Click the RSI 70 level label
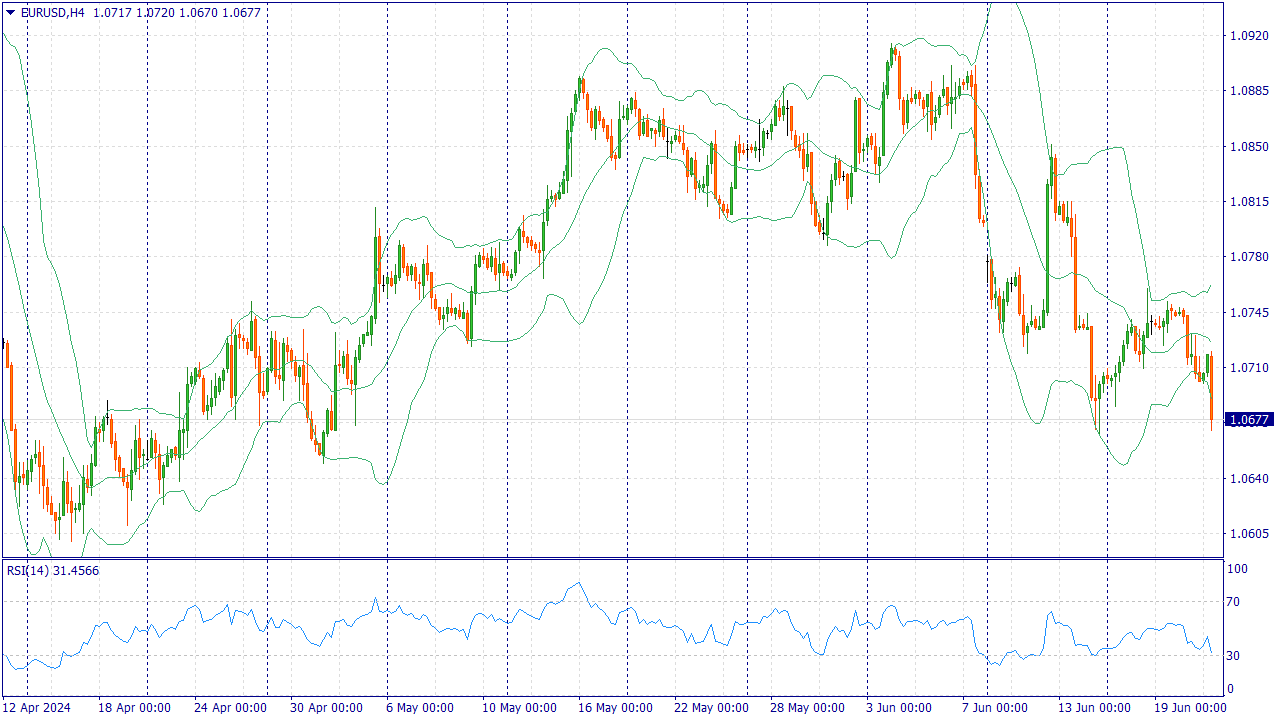The height and width of the screenshot is (720, 1280). 1237,602
